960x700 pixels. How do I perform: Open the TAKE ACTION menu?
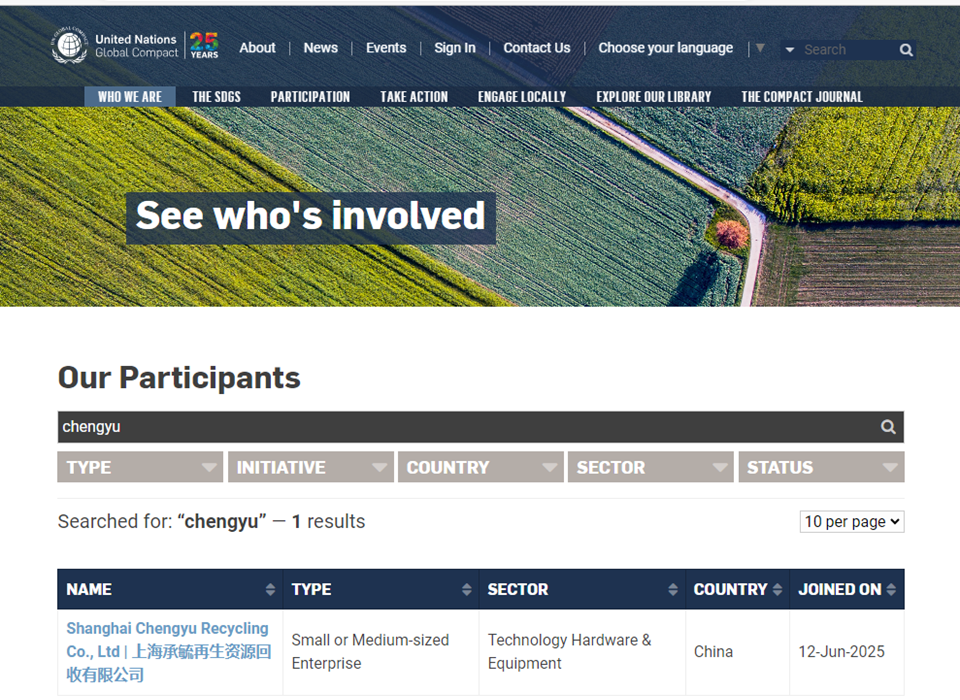coord(414,97)
